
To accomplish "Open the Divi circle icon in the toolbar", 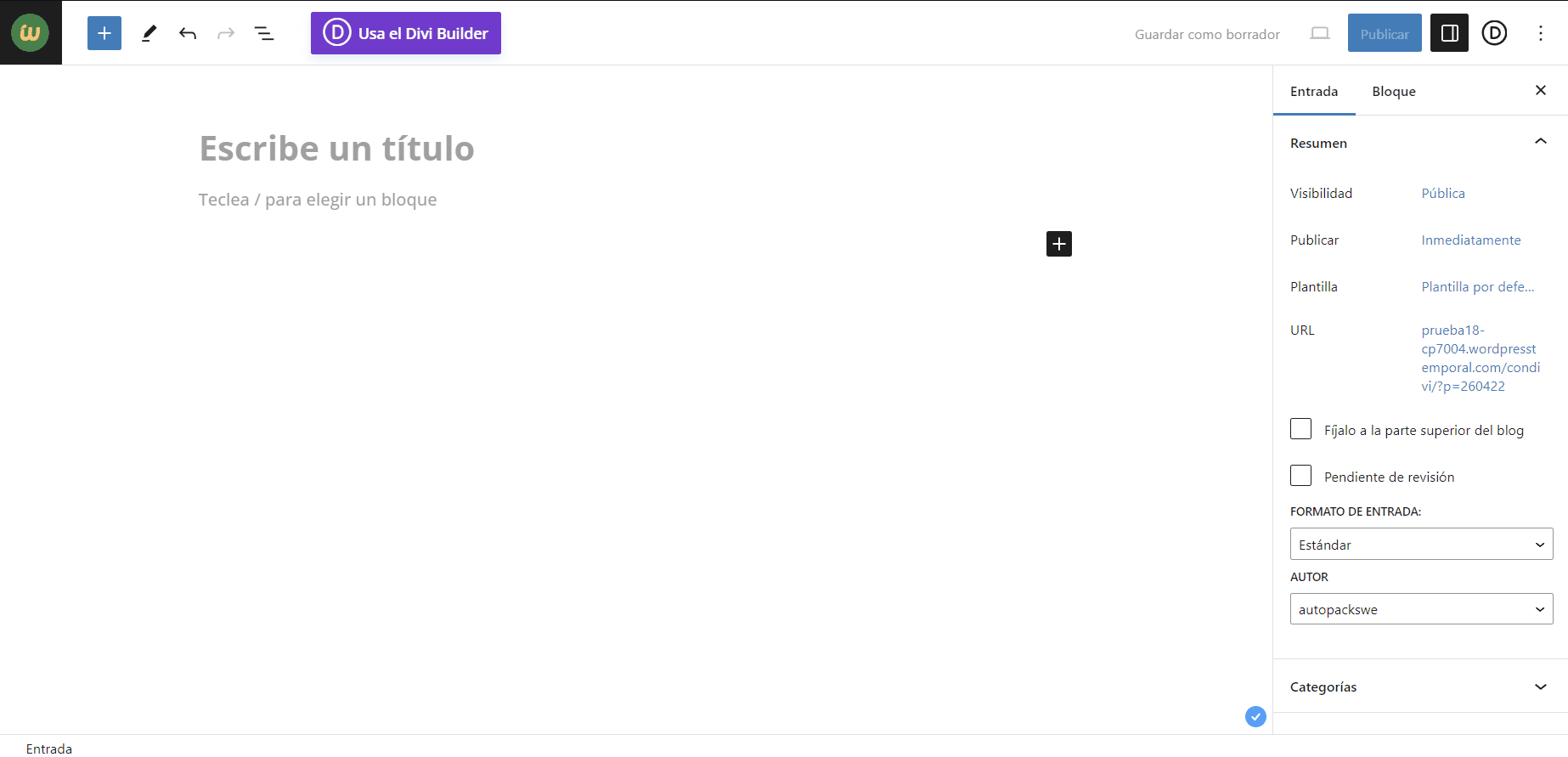I will pos(1494,33).
